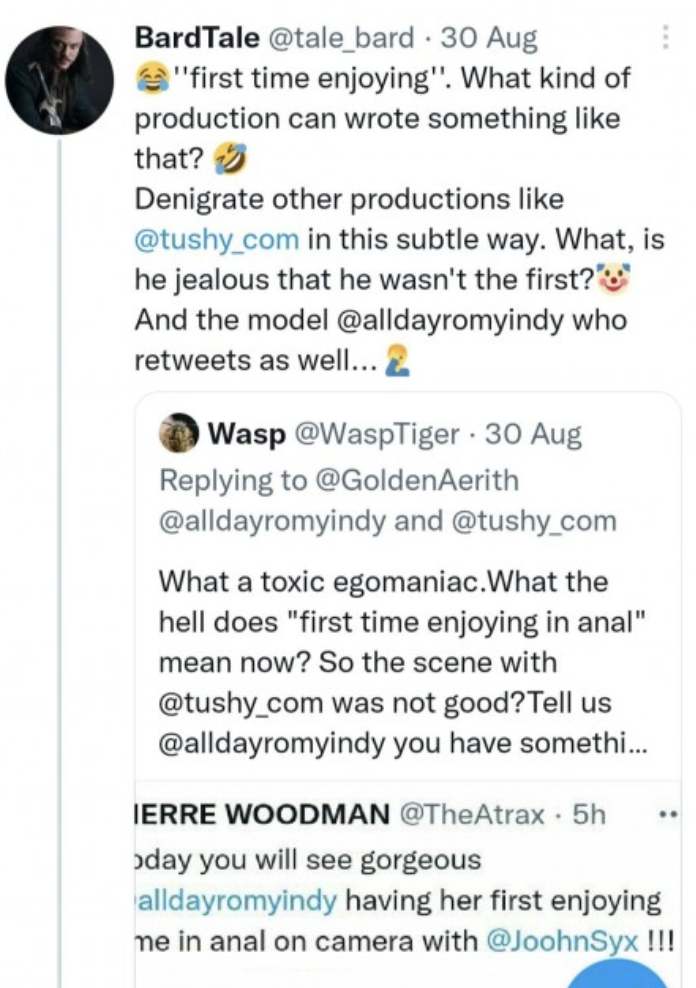The height and width of the screenshot is (988, 696).
Task: Click the 30 Aug timestamp on BardTale's tweet
Action: point(489,38)
